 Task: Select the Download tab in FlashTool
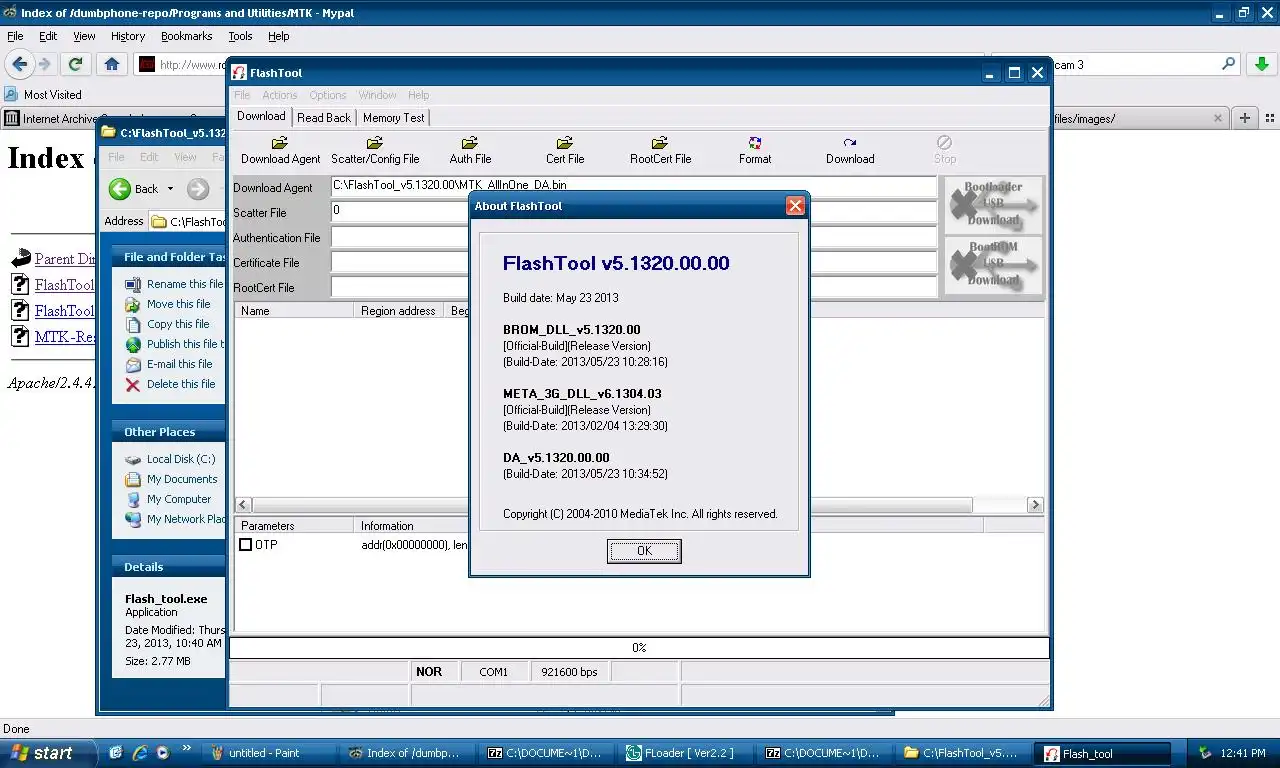coord(261,116)
